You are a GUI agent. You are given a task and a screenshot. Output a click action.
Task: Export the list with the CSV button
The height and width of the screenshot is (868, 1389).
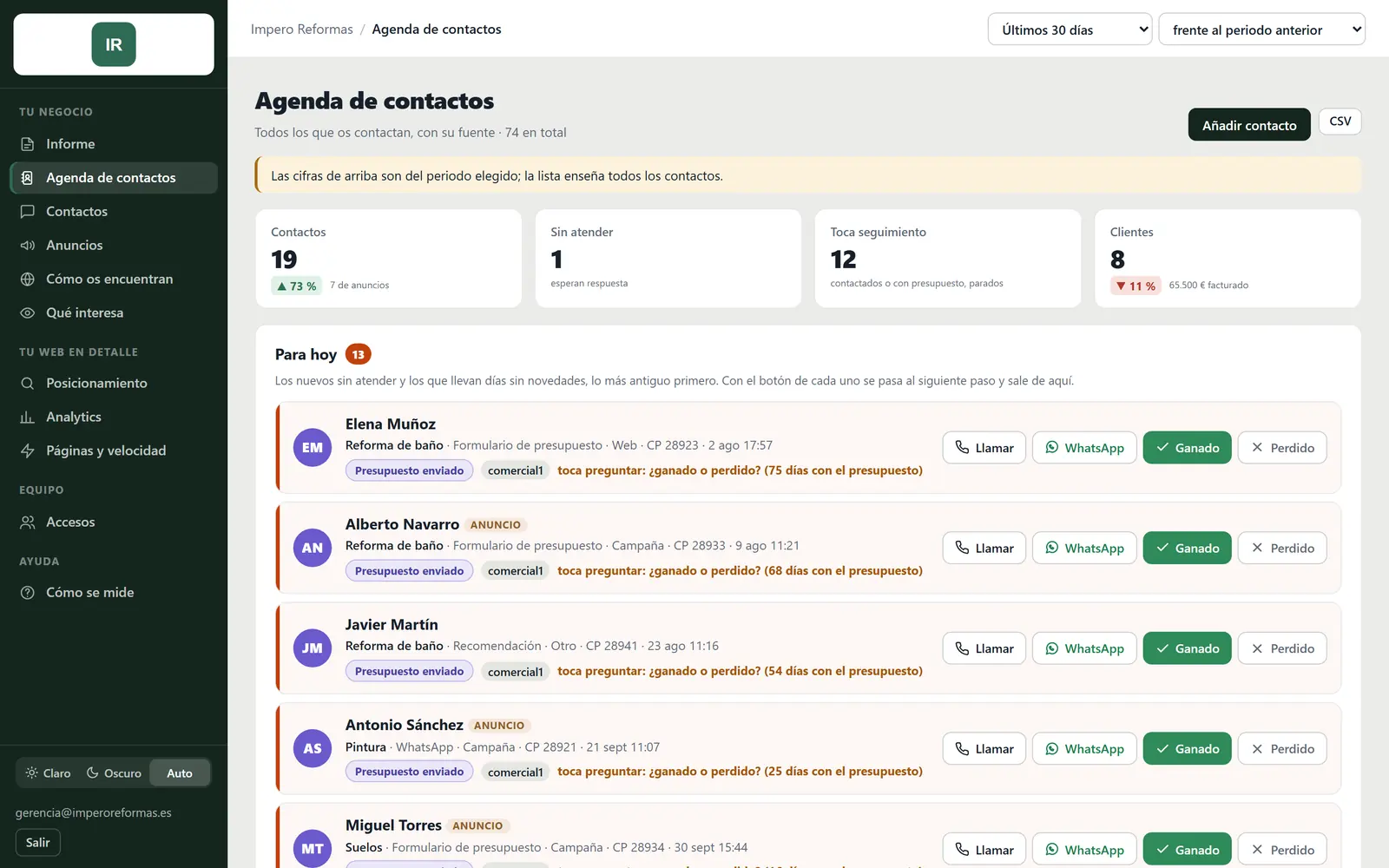pos(1340,122)
